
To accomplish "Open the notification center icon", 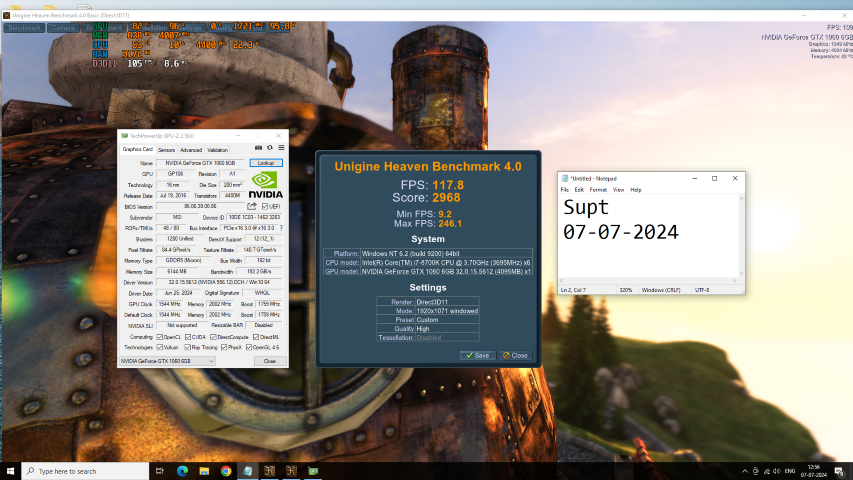I will coord(839,471).
